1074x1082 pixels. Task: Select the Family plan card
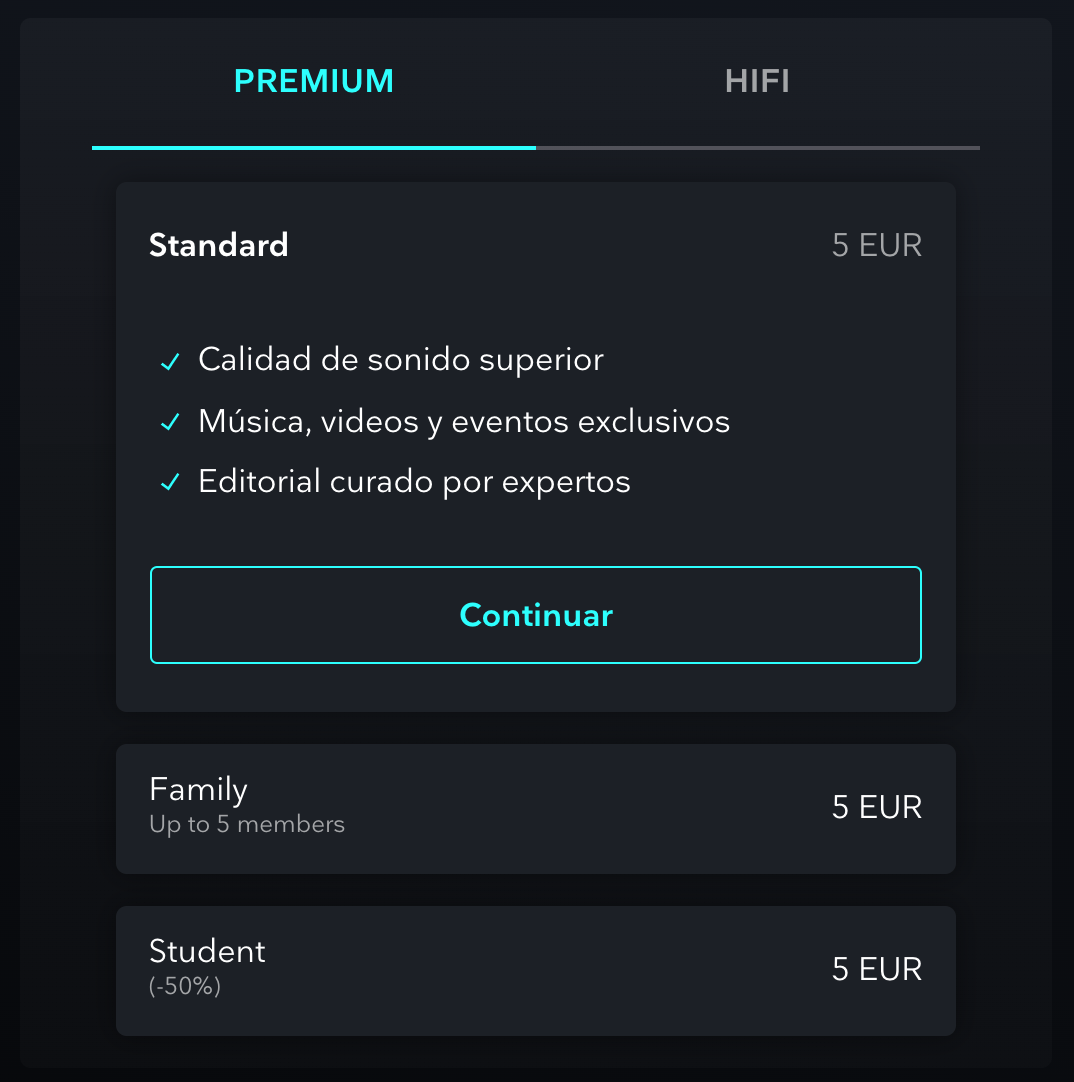pos(536,808)
